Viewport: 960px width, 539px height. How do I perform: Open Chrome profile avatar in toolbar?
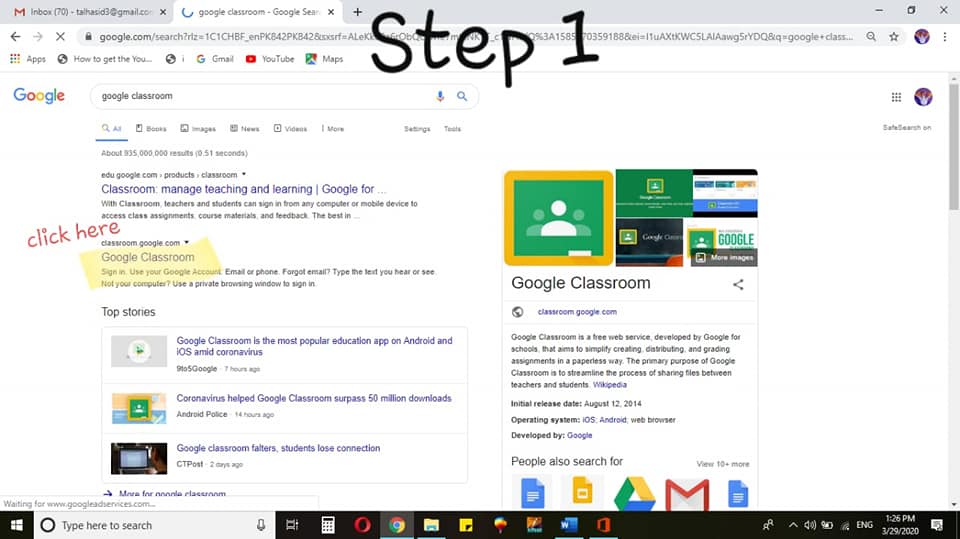pos(921,37)
